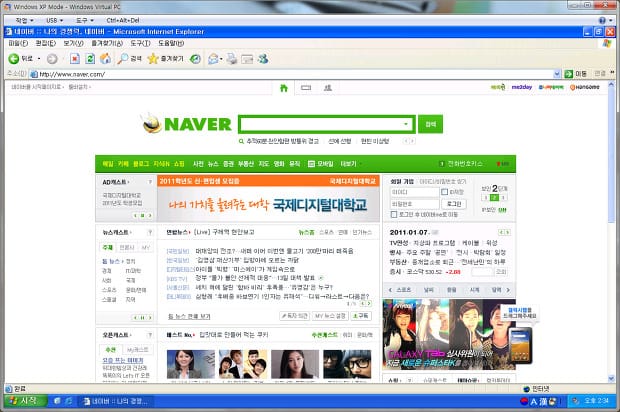Open the Back button history dropdown arrow
Image resolution: width=620 pixels, height=412 pixels.
click(x=39, y=59)
